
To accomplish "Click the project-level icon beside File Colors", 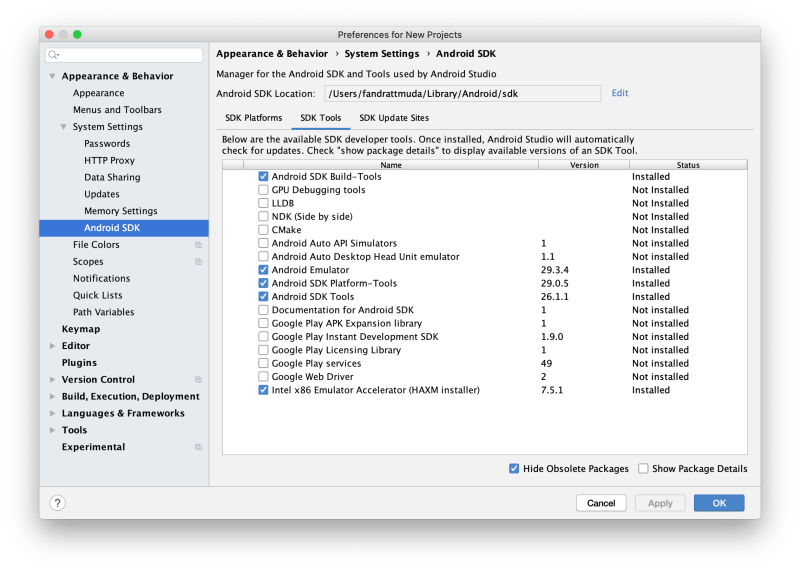I will [198, 245].
